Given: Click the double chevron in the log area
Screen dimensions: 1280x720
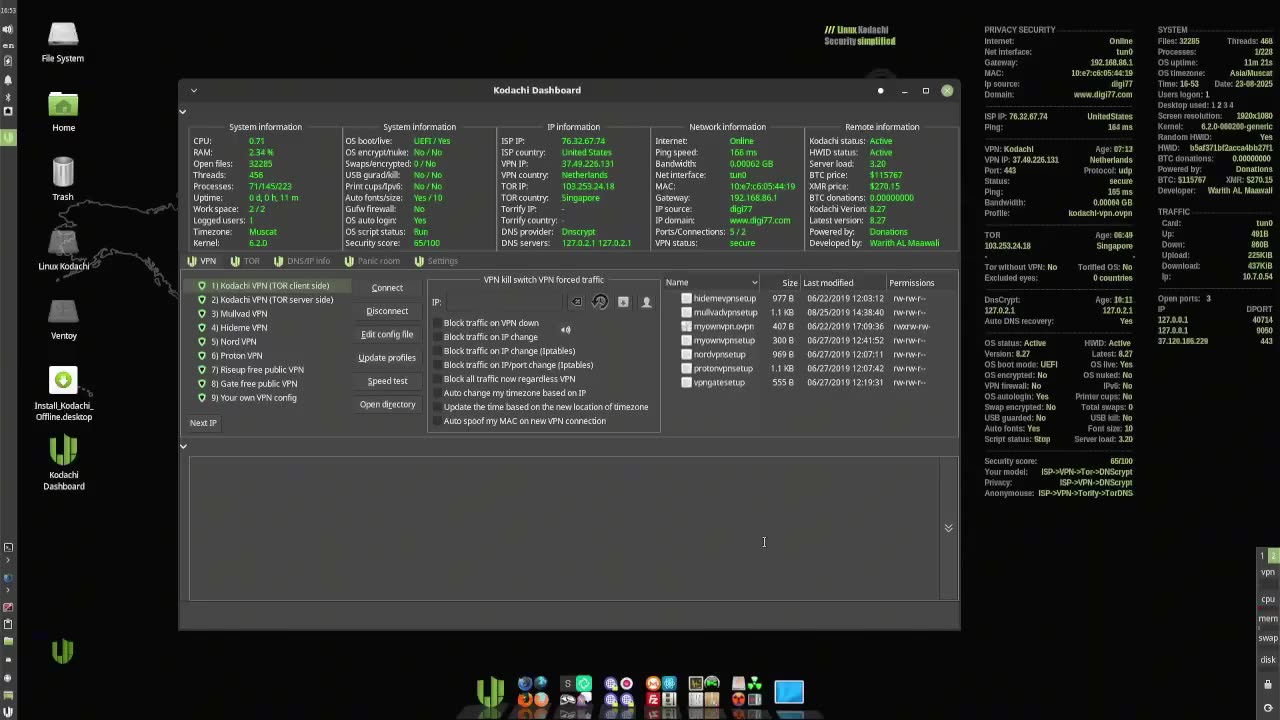Looking at the screenshot, I should [948, 528].
